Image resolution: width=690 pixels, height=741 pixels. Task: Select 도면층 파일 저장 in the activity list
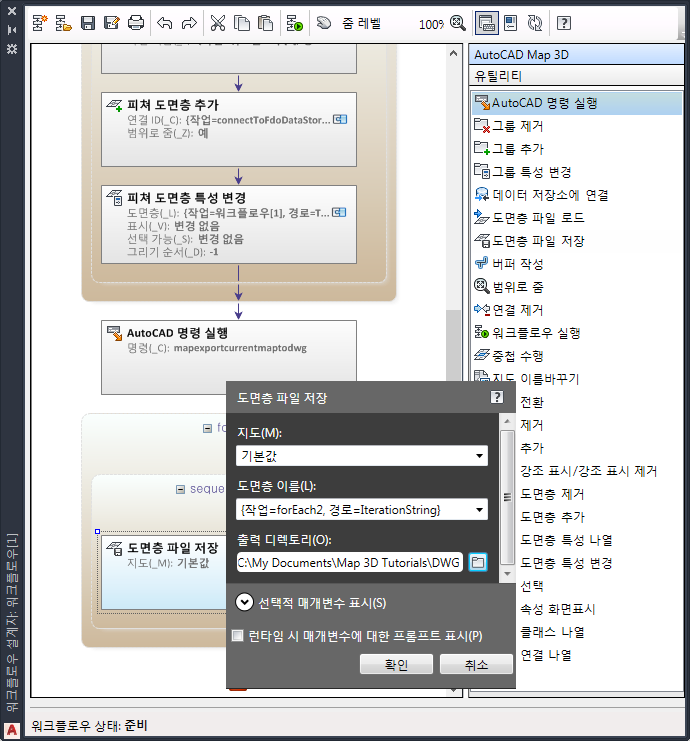point(577,241)
